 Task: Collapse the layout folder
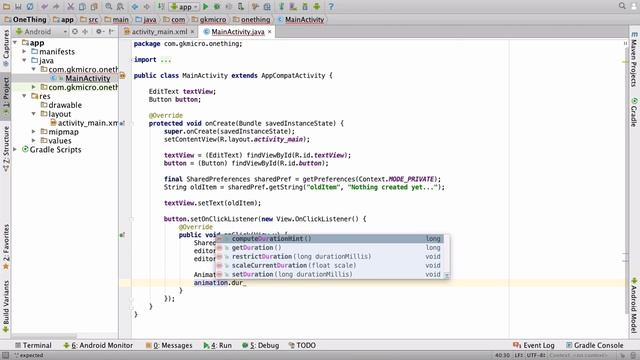point(34,114)
